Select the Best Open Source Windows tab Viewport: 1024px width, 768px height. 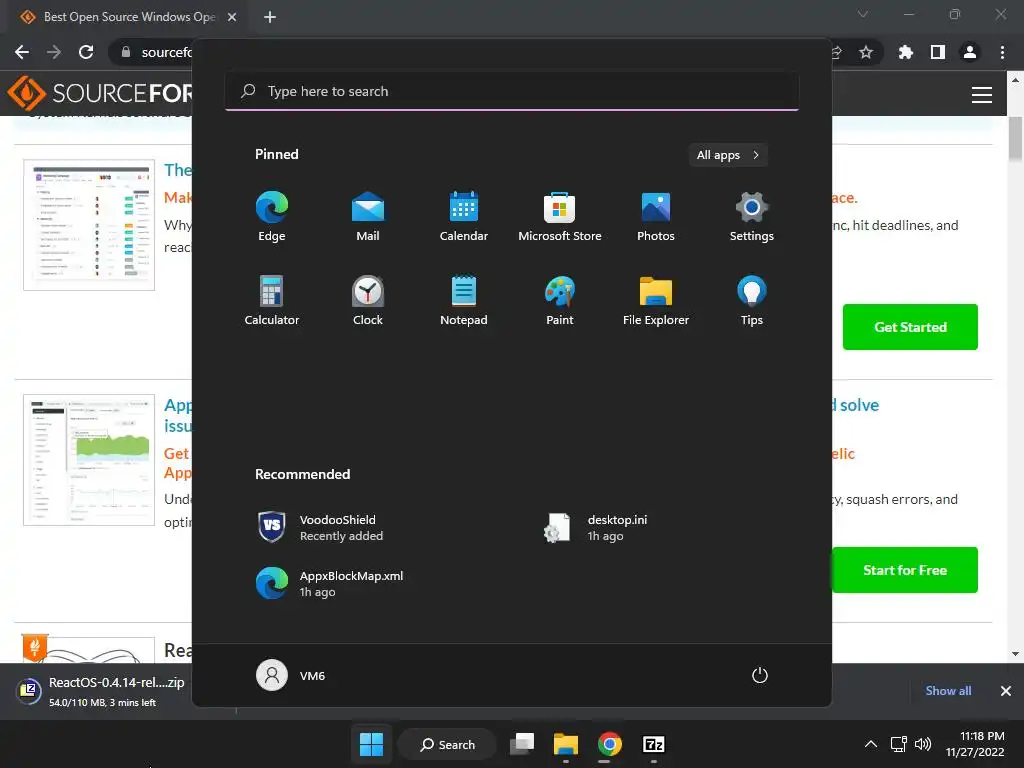point(129,17)
